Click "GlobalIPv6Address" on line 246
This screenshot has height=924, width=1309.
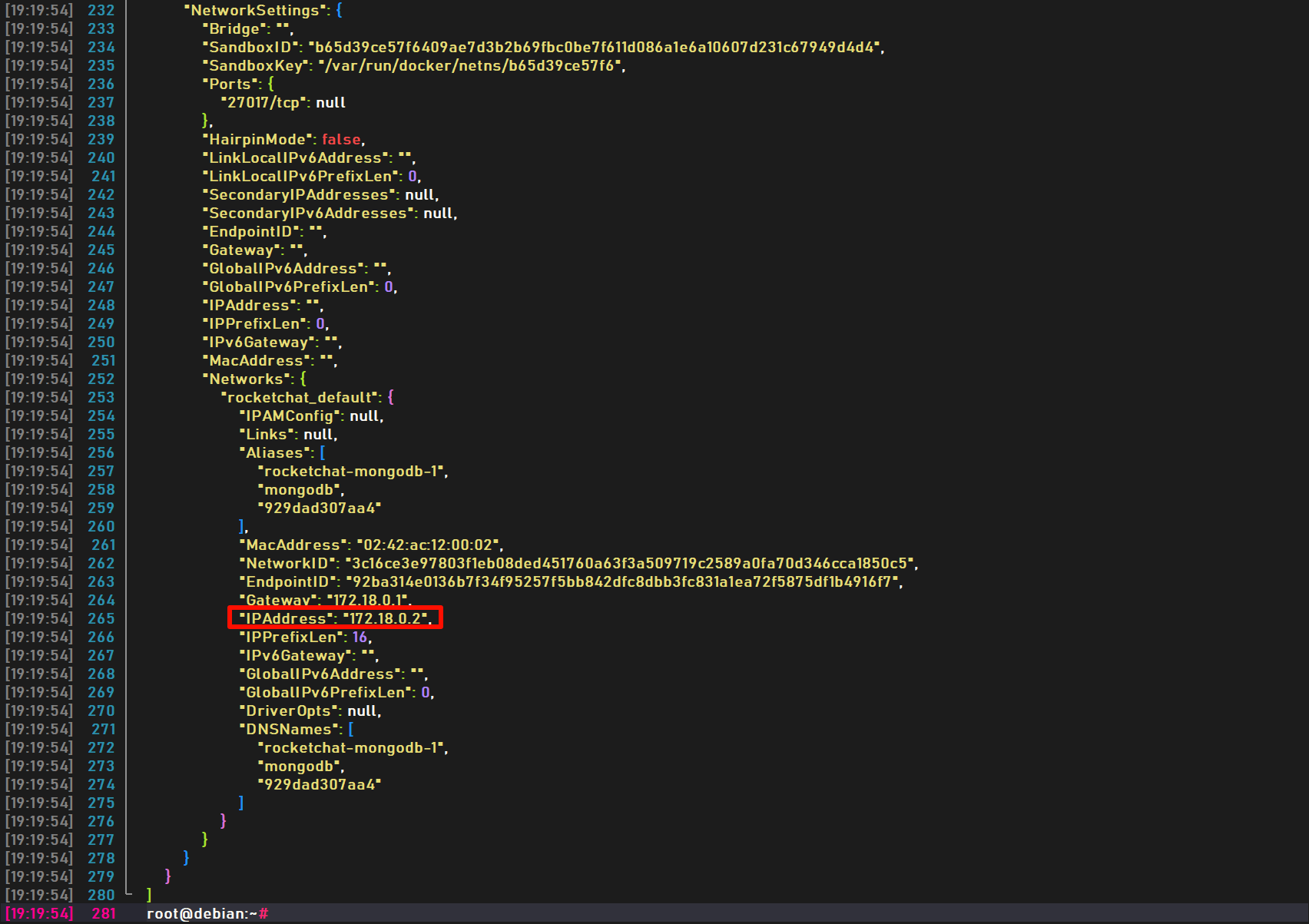[283, 269]
